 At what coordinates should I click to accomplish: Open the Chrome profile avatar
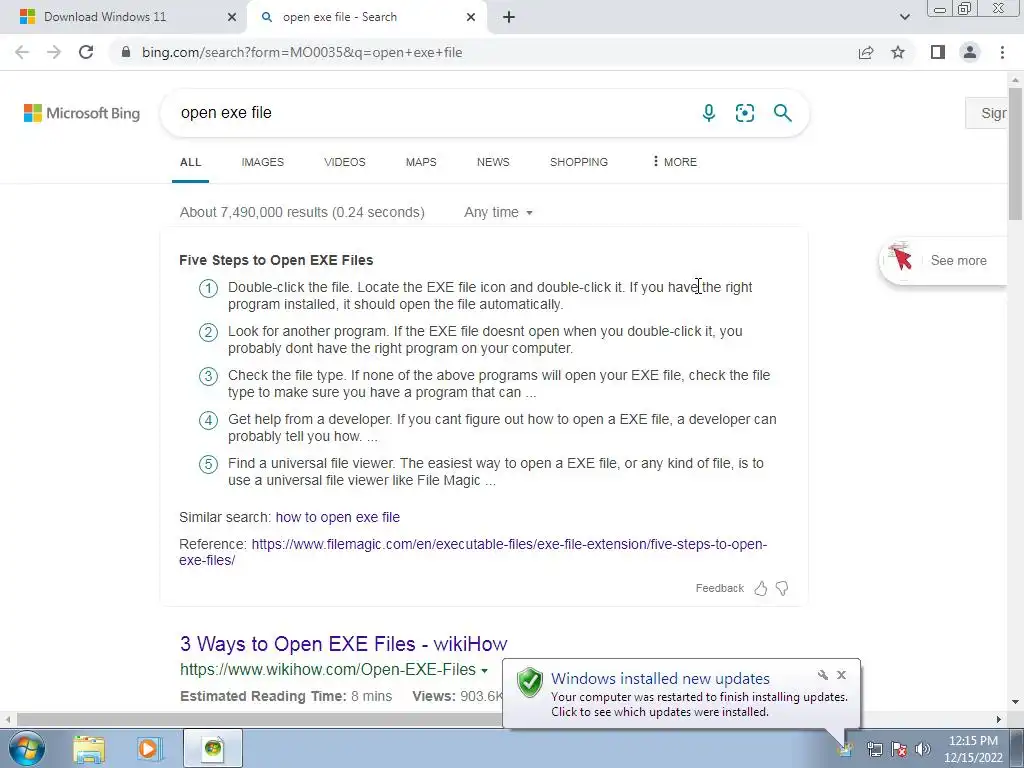point(970,52)
